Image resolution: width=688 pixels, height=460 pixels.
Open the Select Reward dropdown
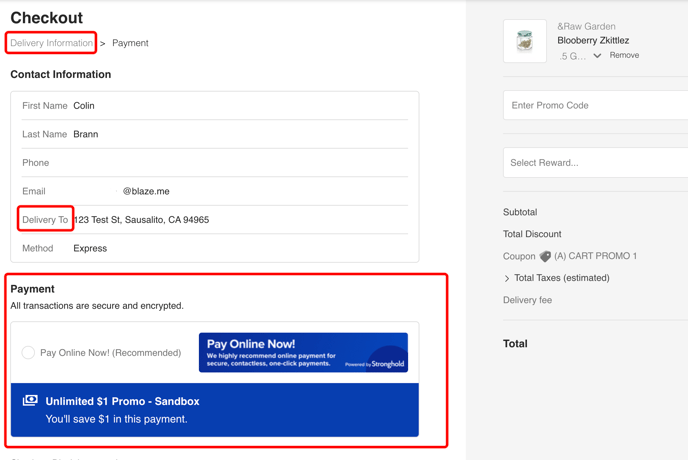[x=595, y=163]
